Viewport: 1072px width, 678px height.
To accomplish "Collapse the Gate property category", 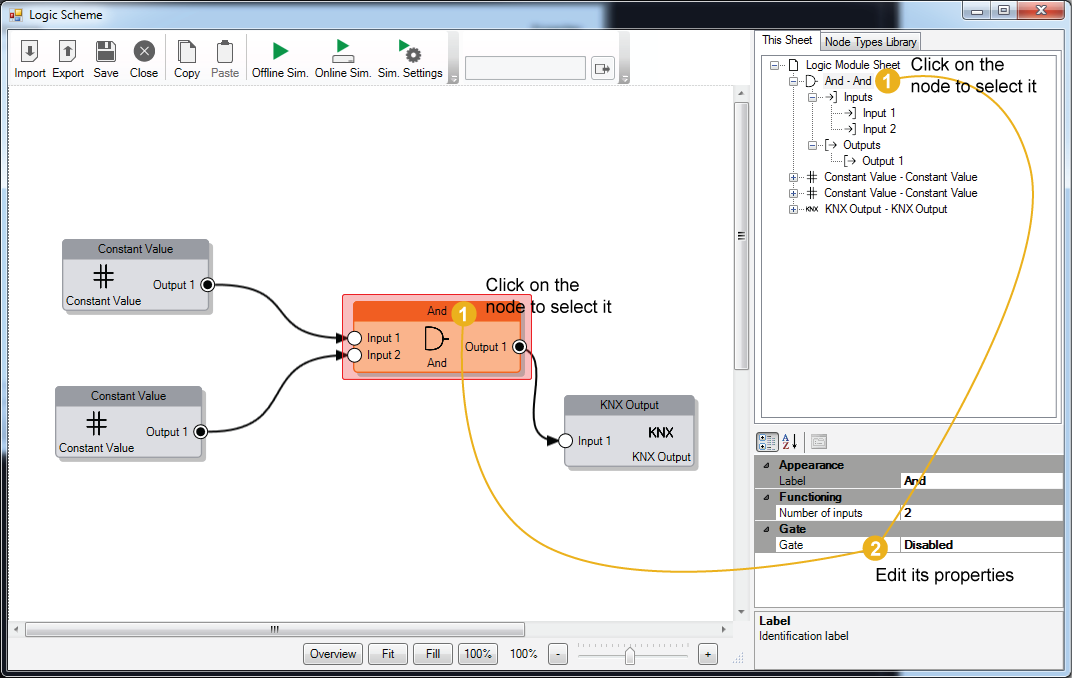I will click(x=766, y=529).
